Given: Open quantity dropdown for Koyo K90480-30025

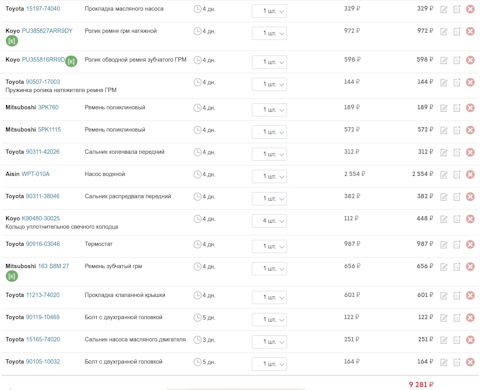Looking at the screenshot, I should click(x=269, y=221).
